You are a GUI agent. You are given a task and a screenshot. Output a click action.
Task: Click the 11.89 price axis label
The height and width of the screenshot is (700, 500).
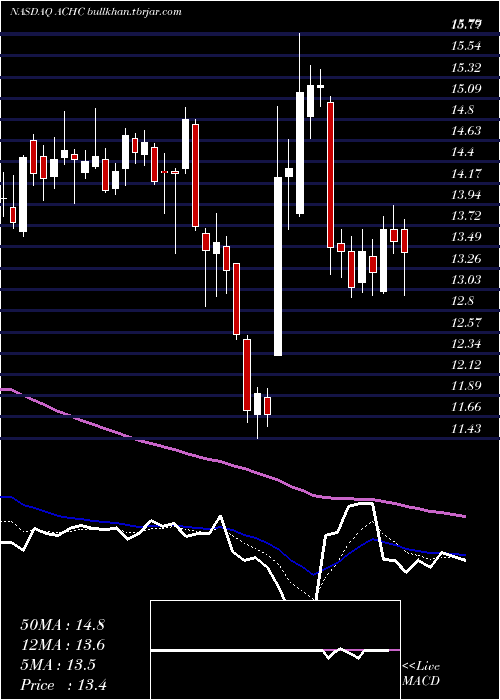pos(467,385)
